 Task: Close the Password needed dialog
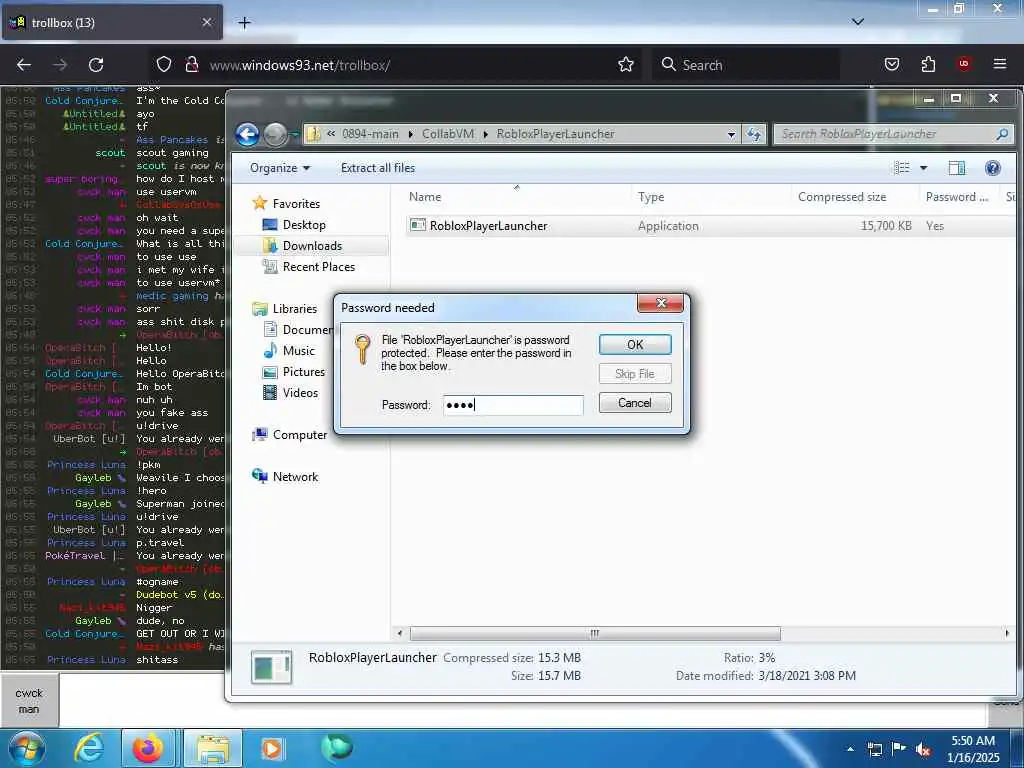pos(660,303)
